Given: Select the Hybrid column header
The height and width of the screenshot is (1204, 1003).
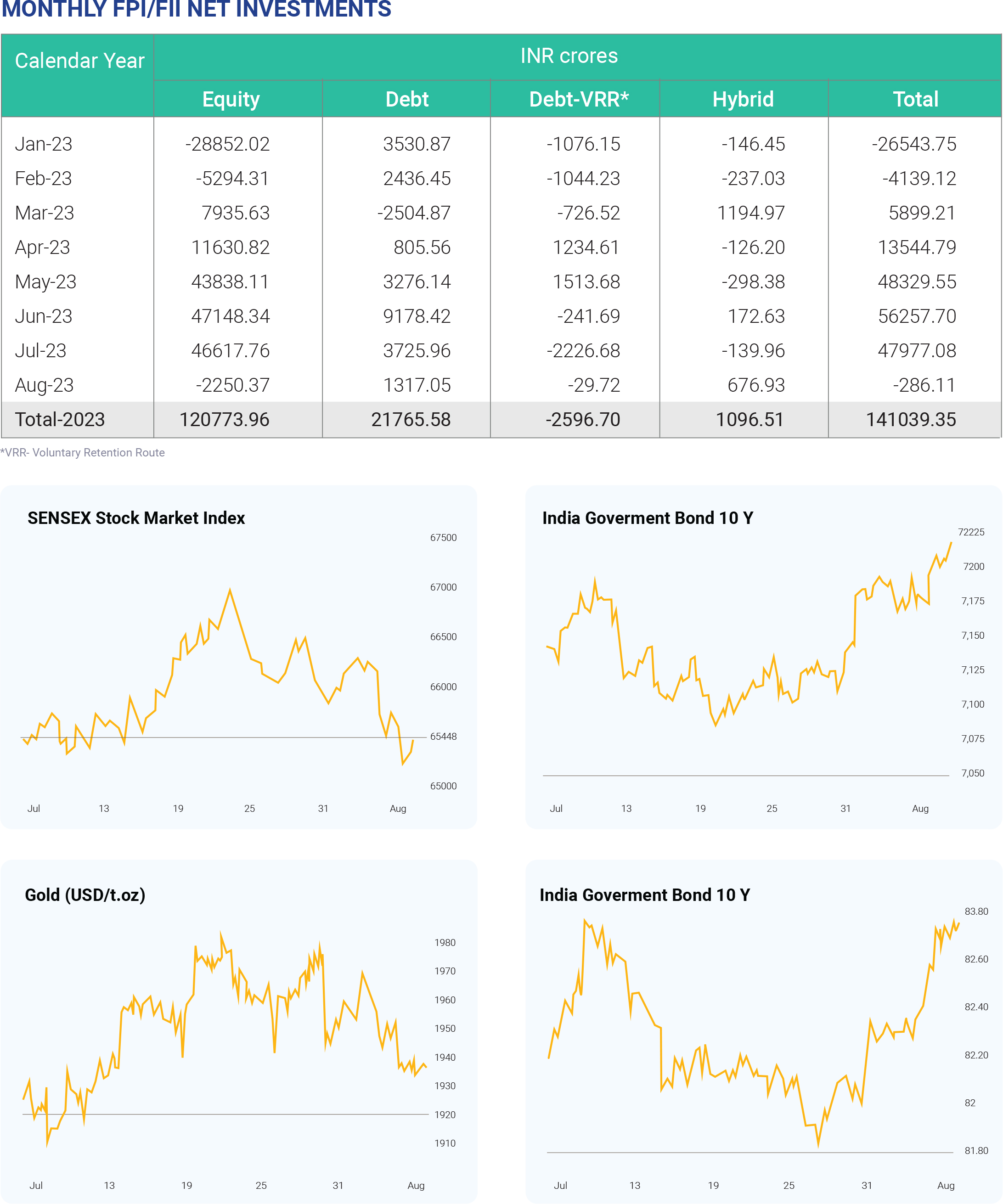Looking at the screenshot, I should [x=743, y=99].
